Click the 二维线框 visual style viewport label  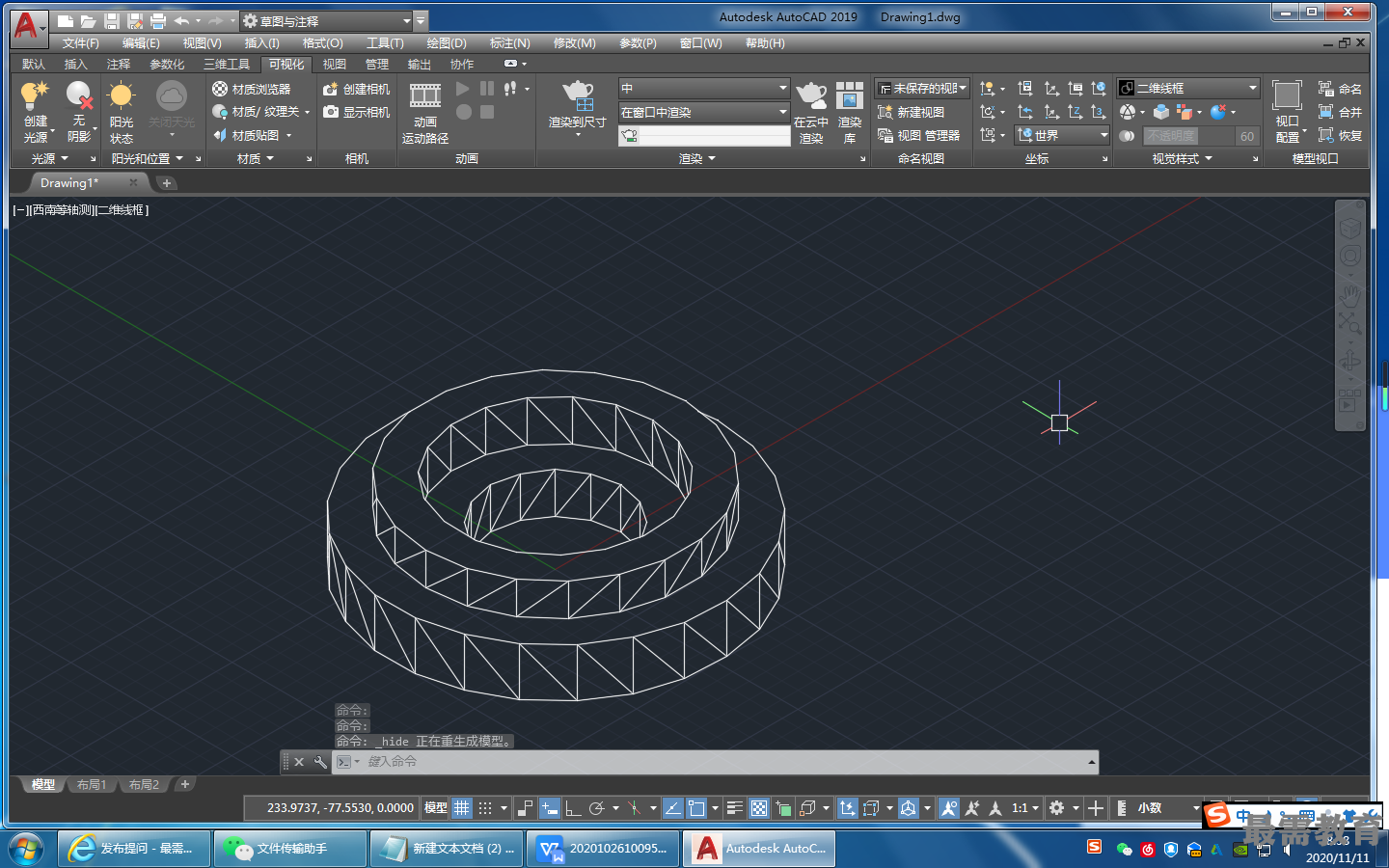pos(122,210)
